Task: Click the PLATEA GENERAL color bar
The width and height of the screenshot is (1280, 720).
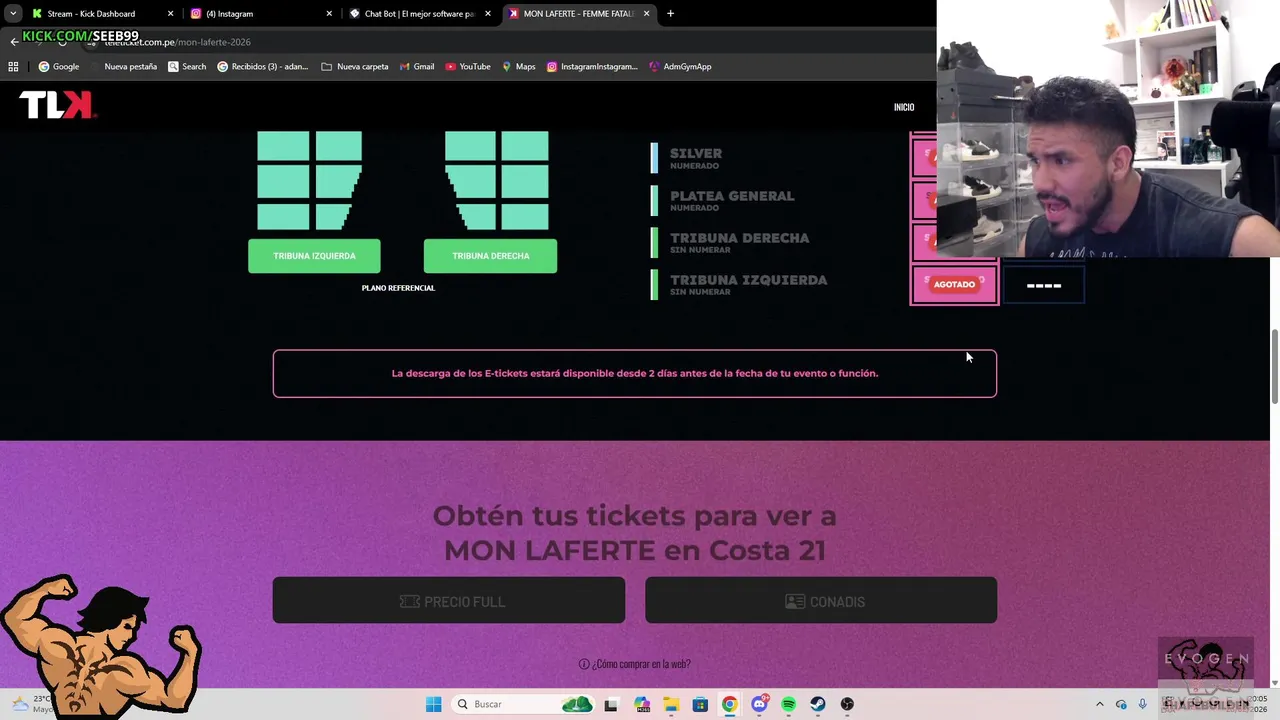Action: click(x=654, y=200)
